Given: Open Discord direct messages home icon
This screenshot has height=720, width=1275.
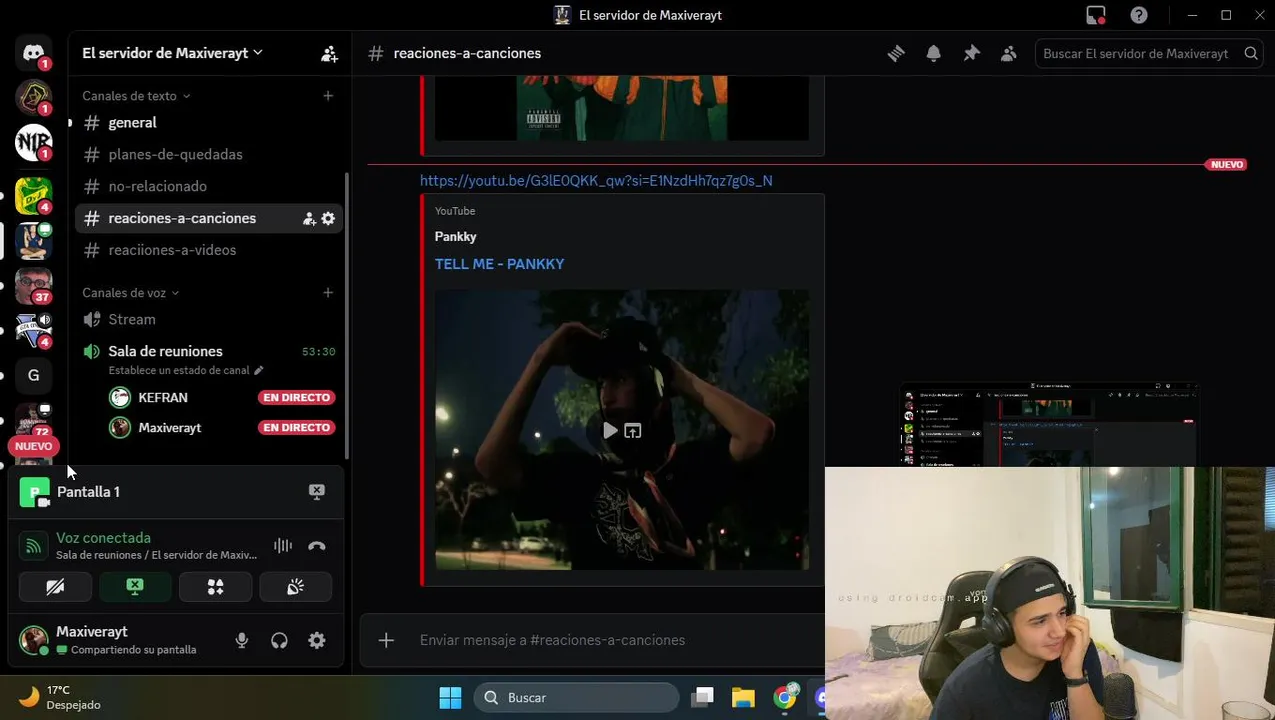Looking at the screenshot, I should (x=33, y=53).
